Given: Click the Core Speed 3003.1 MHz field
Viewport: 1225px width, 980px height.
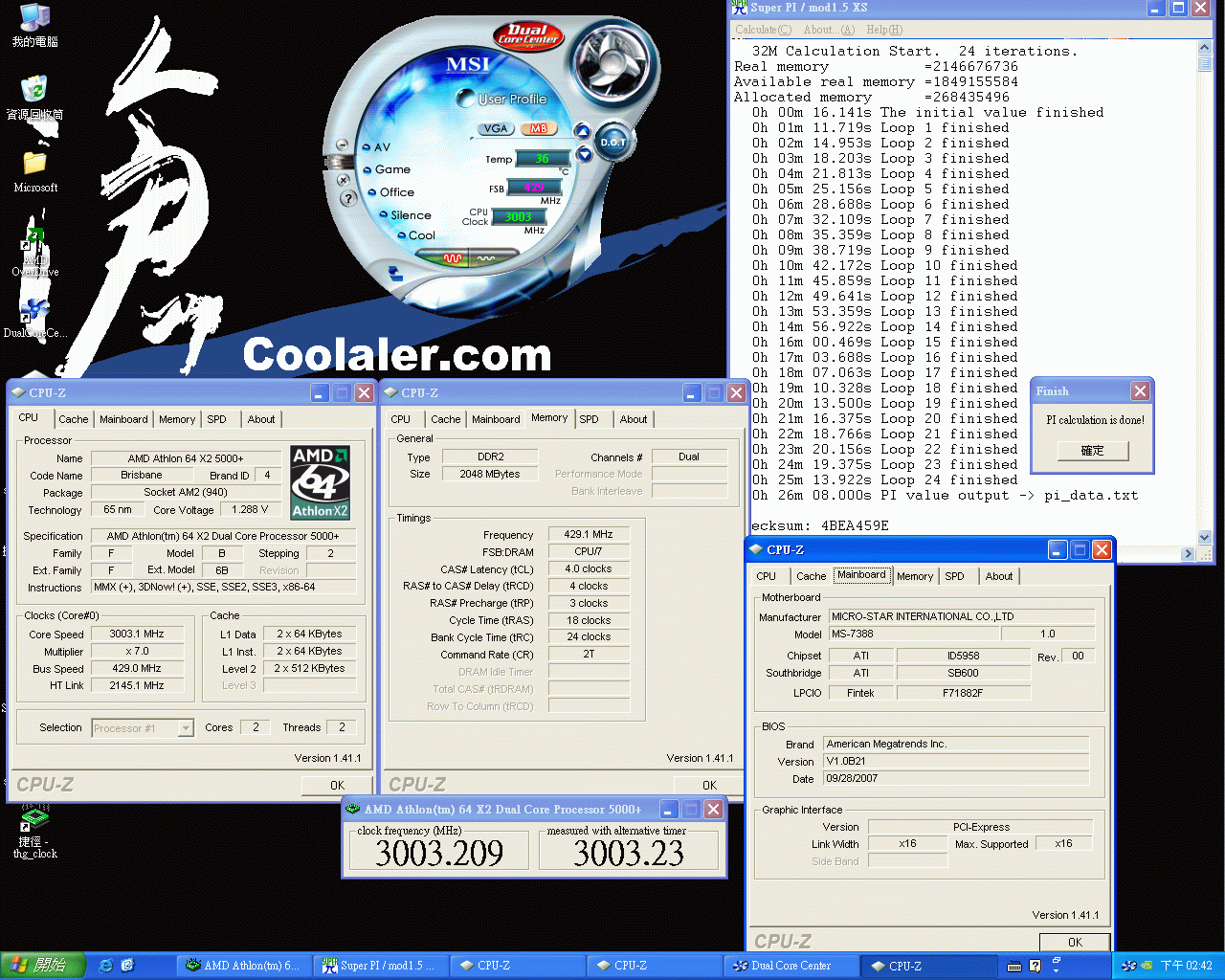Looking at the screenshot, I should [136, 634].
